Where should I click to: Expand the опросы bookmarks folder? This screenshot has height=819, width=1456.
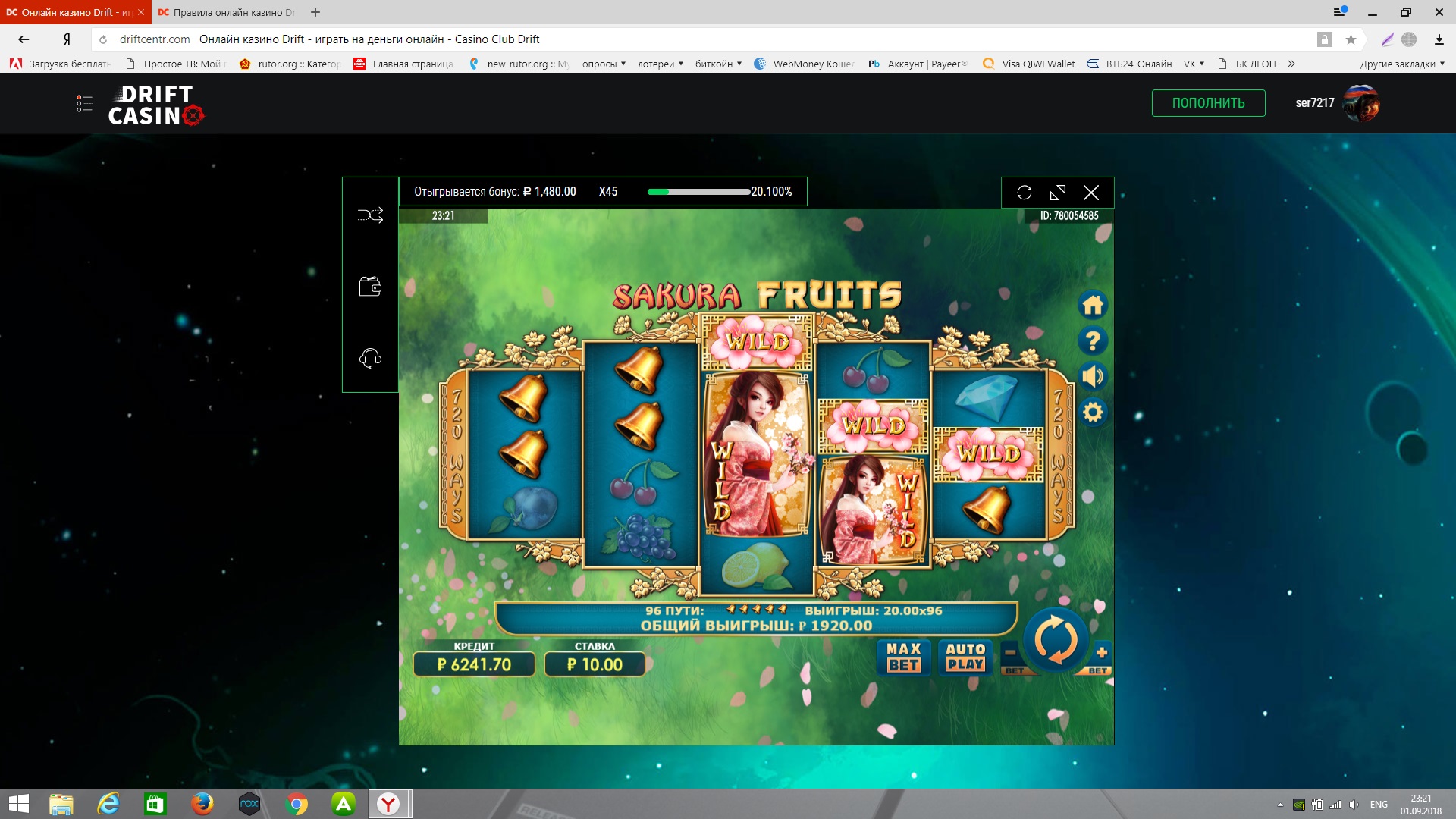[x=604, y=64]
